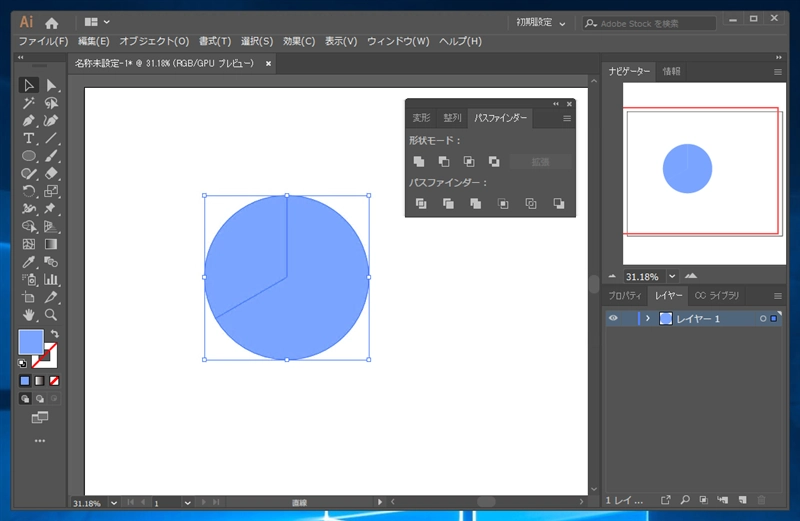This screenshot has height=521, width=800.
Task: Reset to default fill and stroke
Action: click(22, 363)
